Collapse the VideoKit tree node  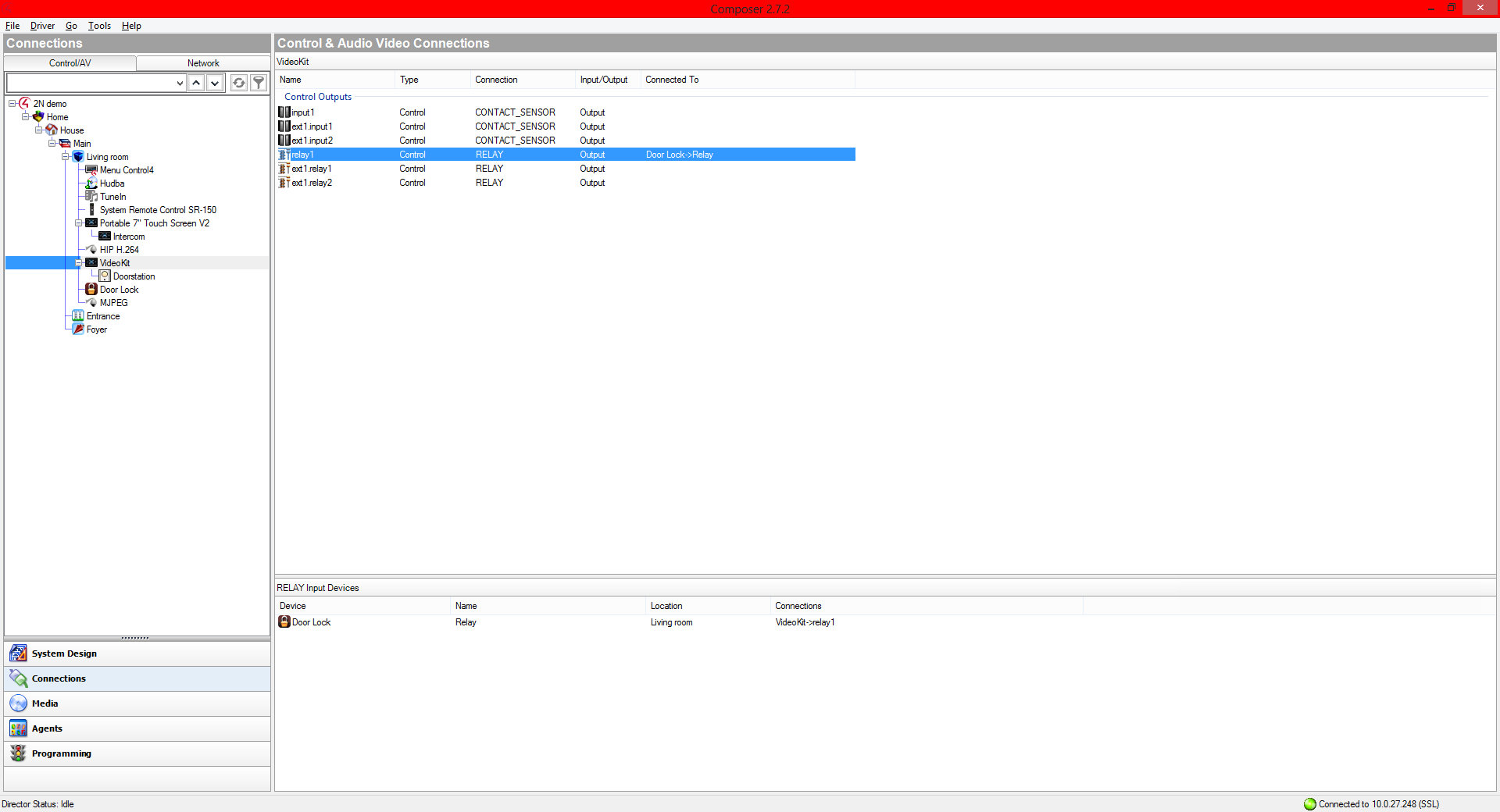[x=79, y=263]
